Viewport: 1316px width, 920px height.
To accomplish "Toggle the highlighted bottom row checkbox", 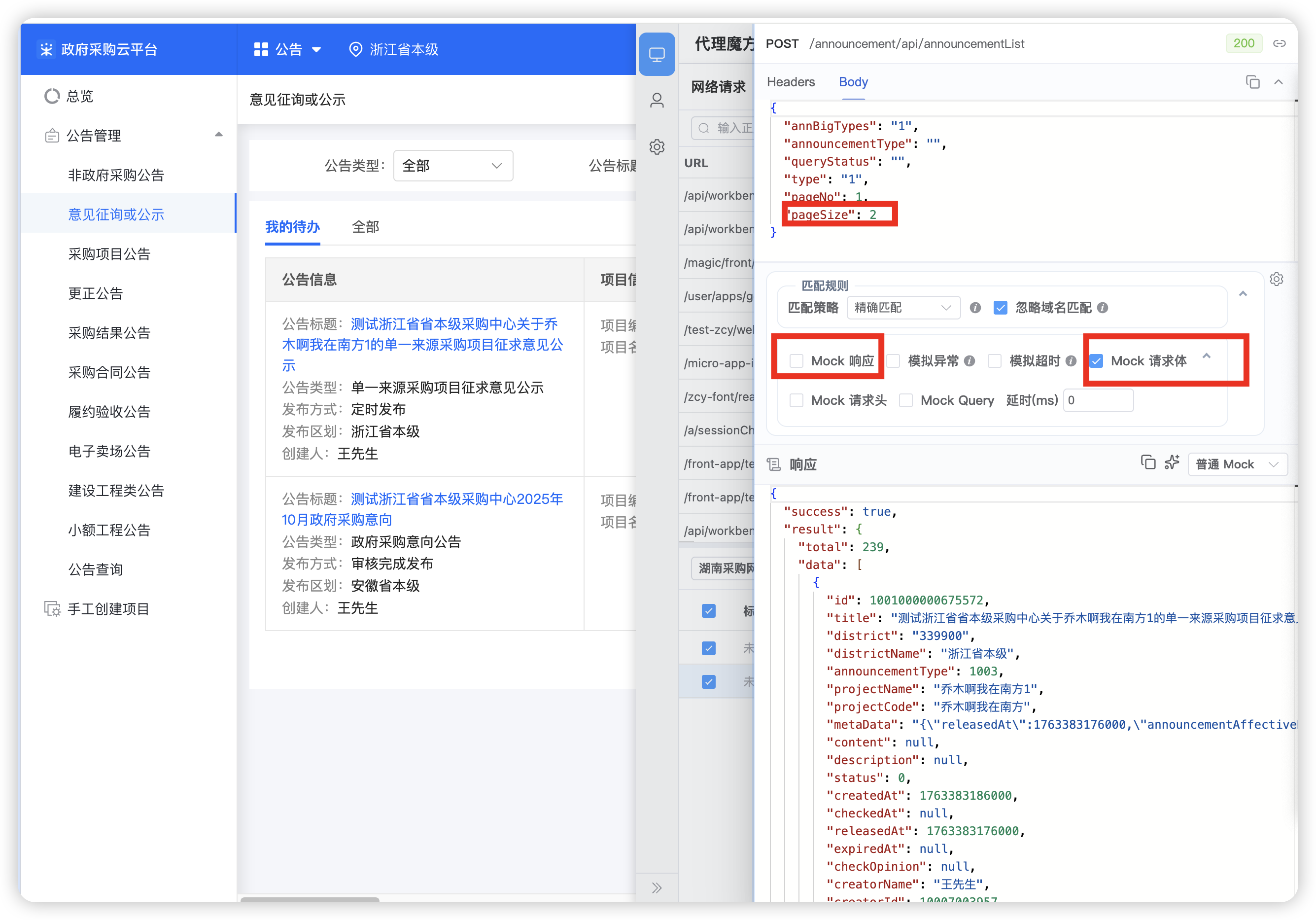I will coord(708,682).
